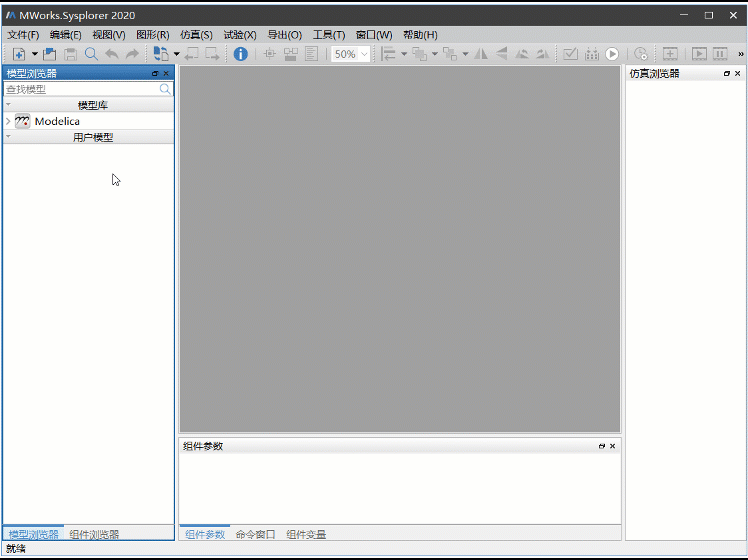Switch to the 组件浏览器 tab

tap(94, 534)
